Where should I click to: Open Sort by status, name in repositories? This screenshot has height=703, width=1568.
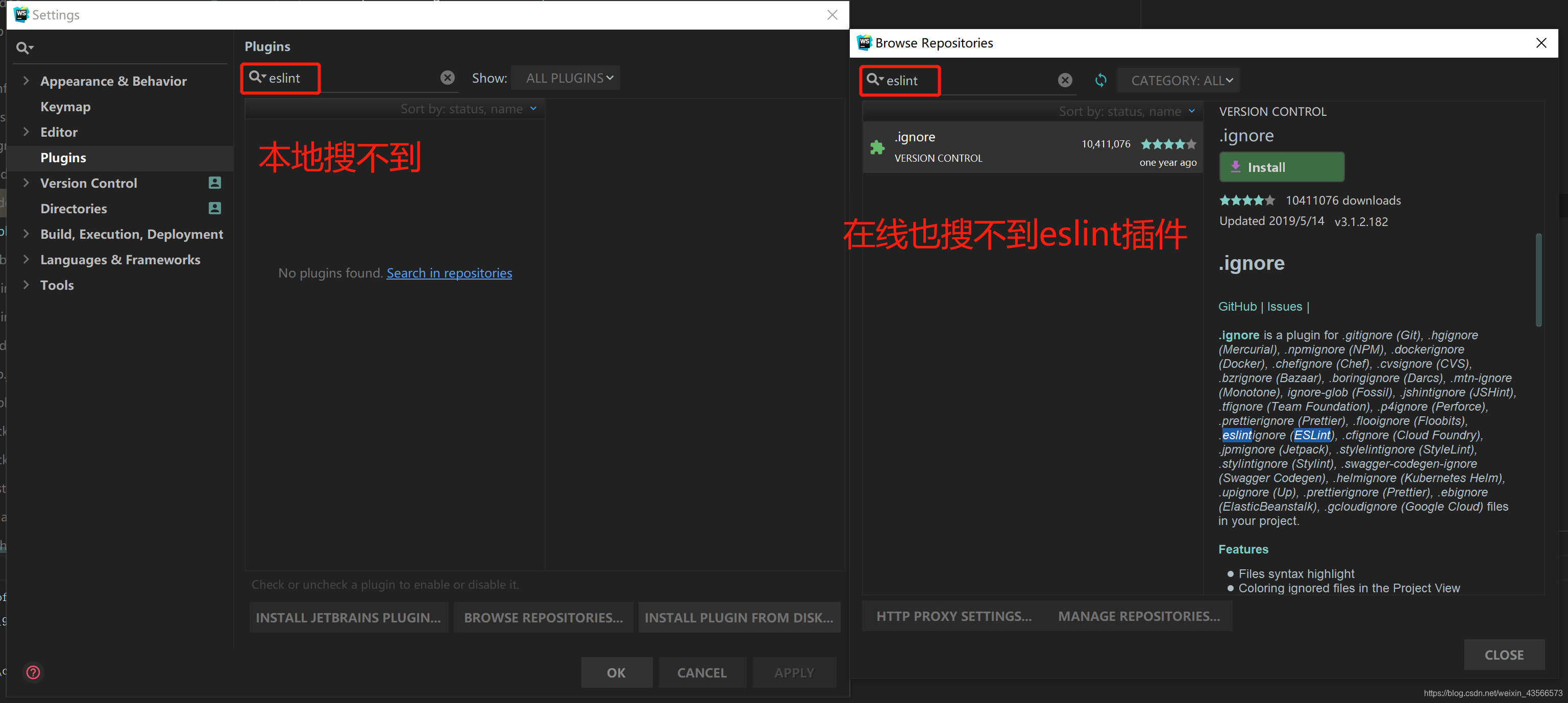1126,111
